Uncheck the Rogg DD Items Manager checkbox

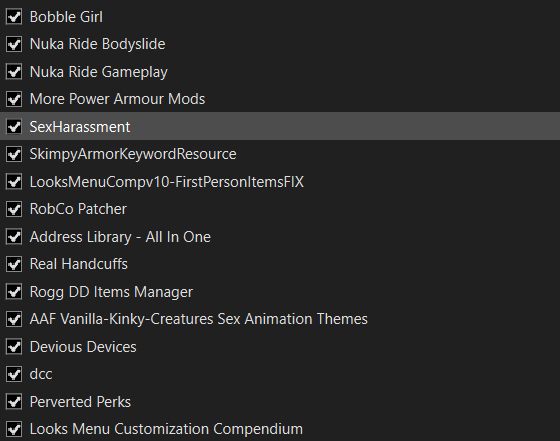tap(14, 292)
